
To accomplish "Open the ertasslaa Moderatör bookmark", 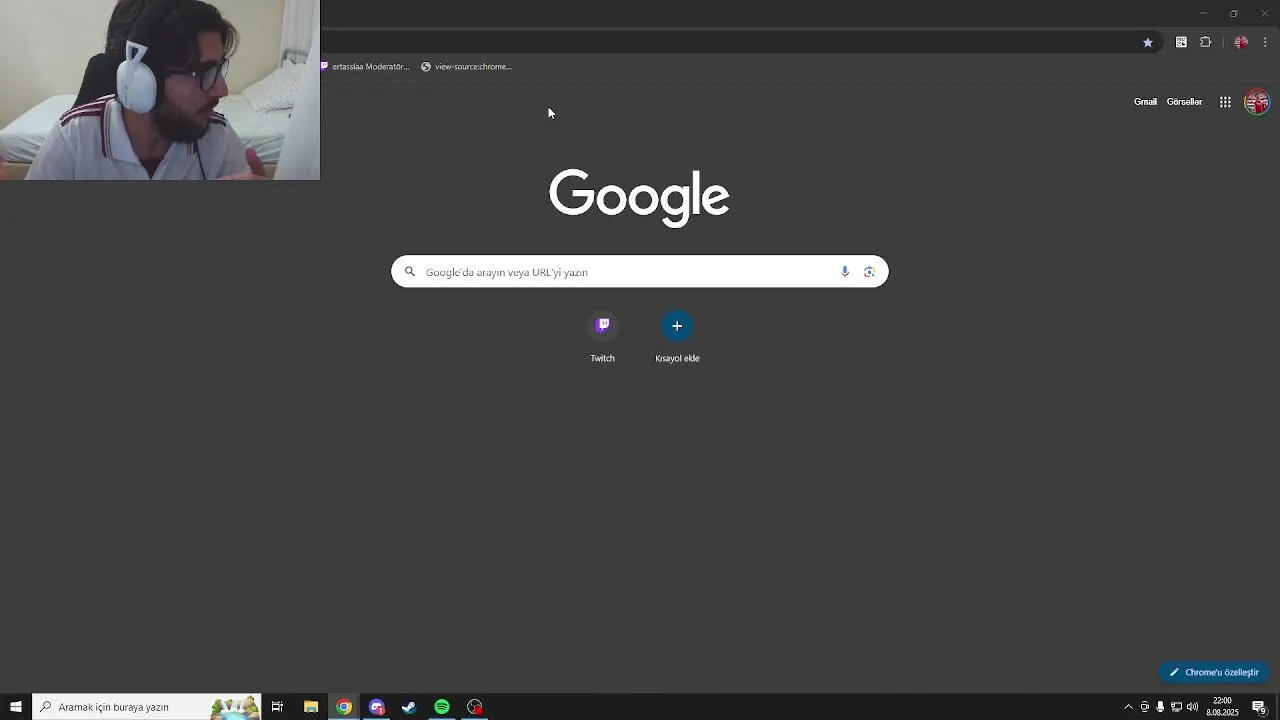I will 365,67.
